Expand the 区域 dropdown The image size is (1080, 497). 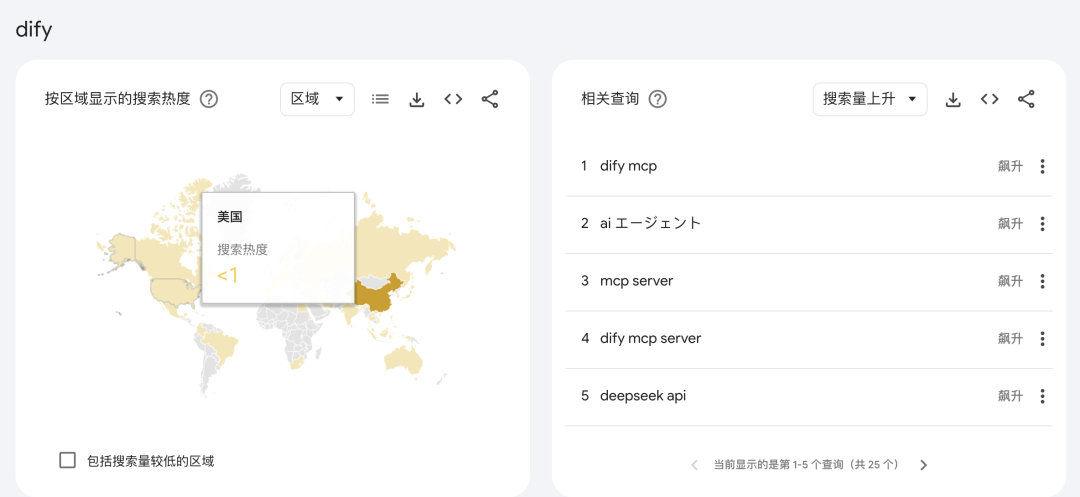coord(317,99)
